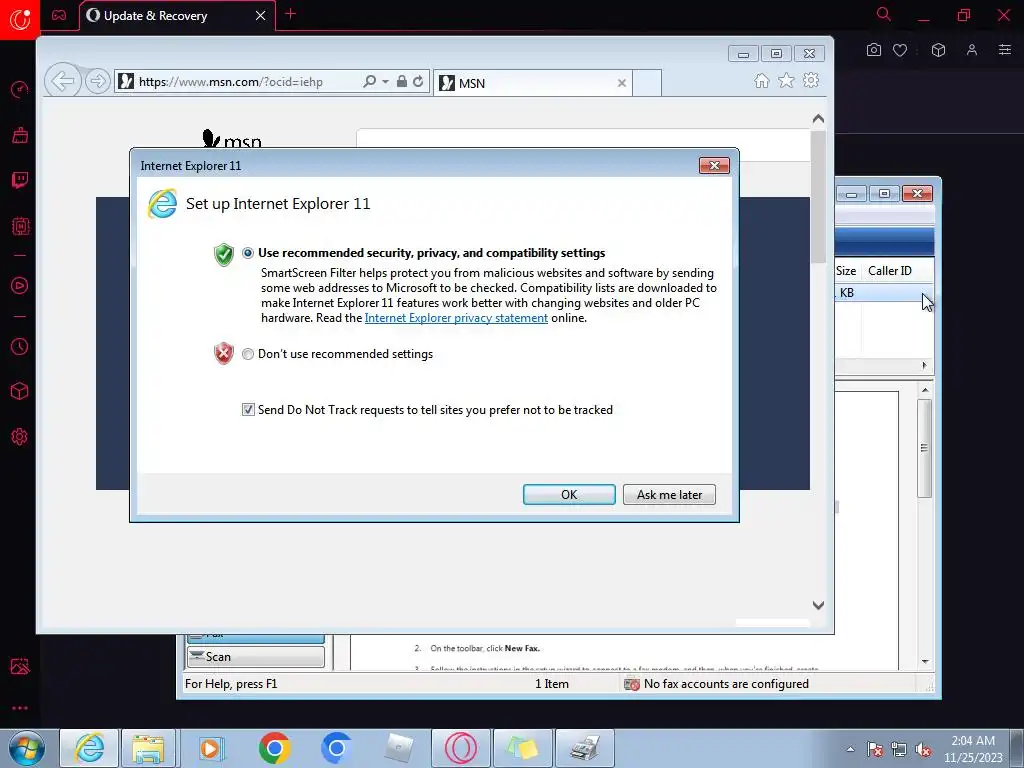Open GX Corner gamepad icon
The width and height of the screenshot is (1024, 768).
[59, 15]
